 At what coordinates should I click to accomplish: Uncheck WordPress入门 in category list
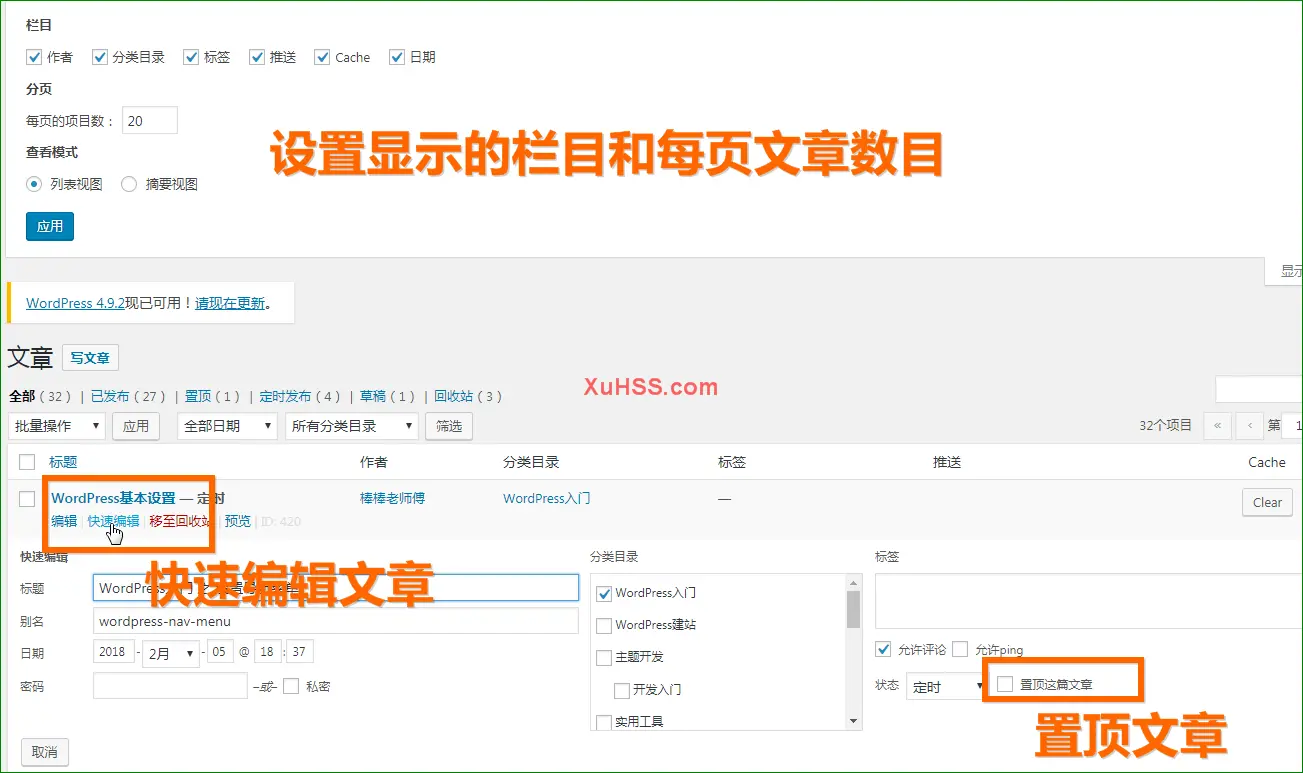pyautogui.click(x=604, y=593)
